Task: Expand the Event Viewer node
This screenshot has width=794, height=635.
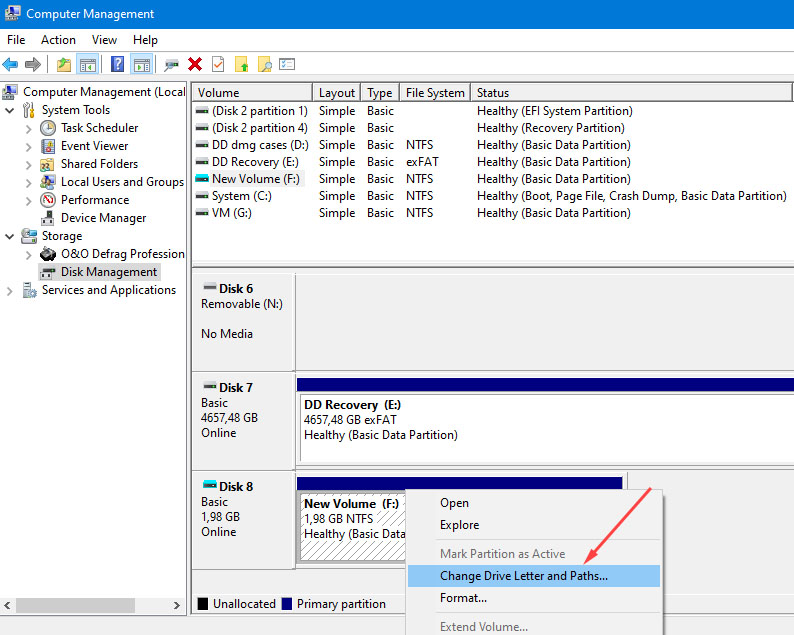Action: (28, 147)
